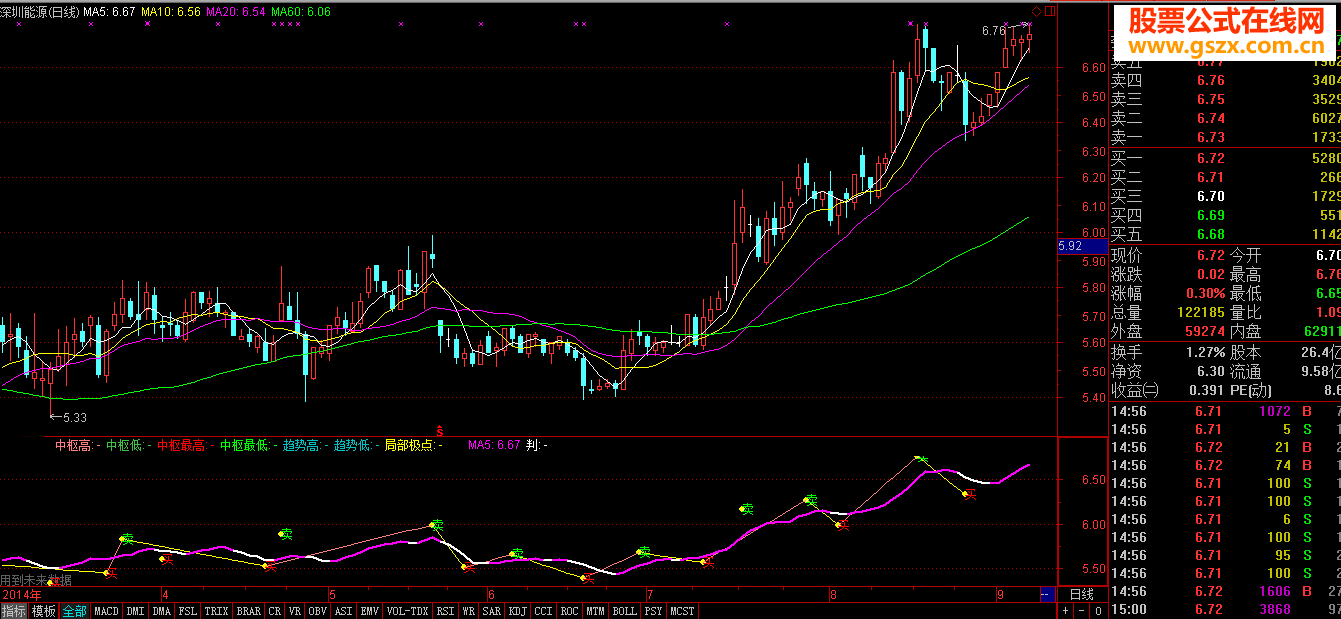The height and width of the screenshot is (619, 1341).
Task: Switch to the BRAR indicator
Action: coord(248,610)
